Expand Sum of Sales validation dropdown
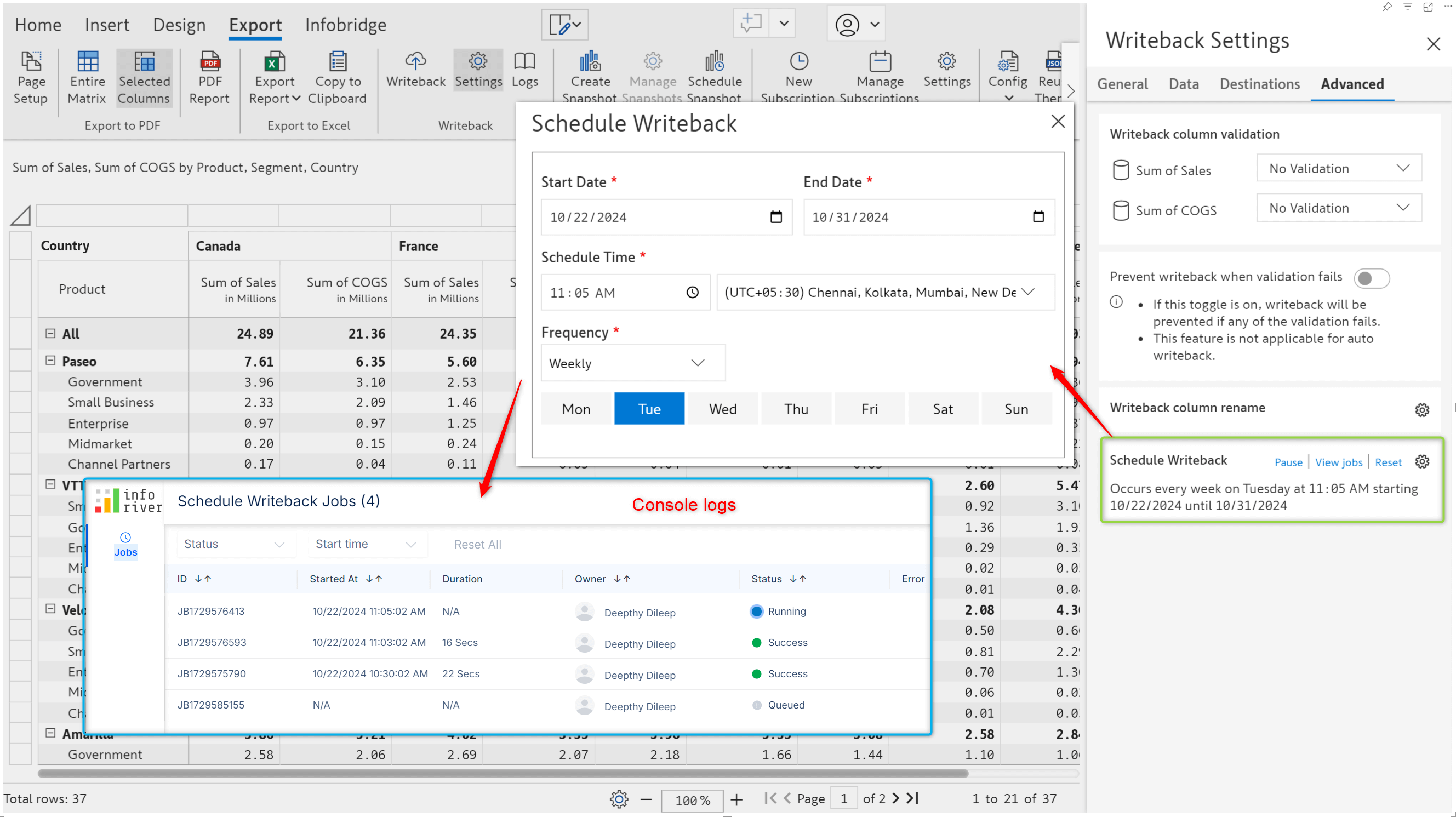The image size is (1456, 817). 1400,168
